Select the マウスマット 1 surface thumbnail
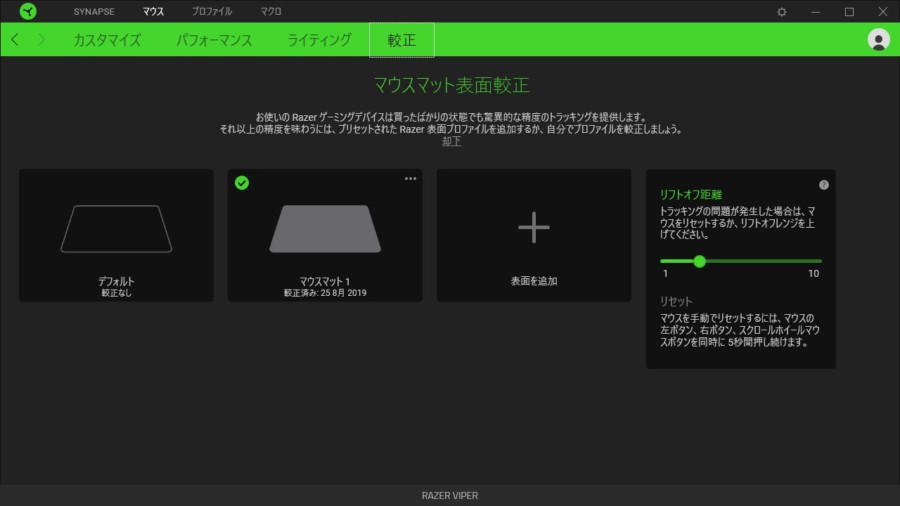Screen dimensions: 900x506 coord(325,229)
